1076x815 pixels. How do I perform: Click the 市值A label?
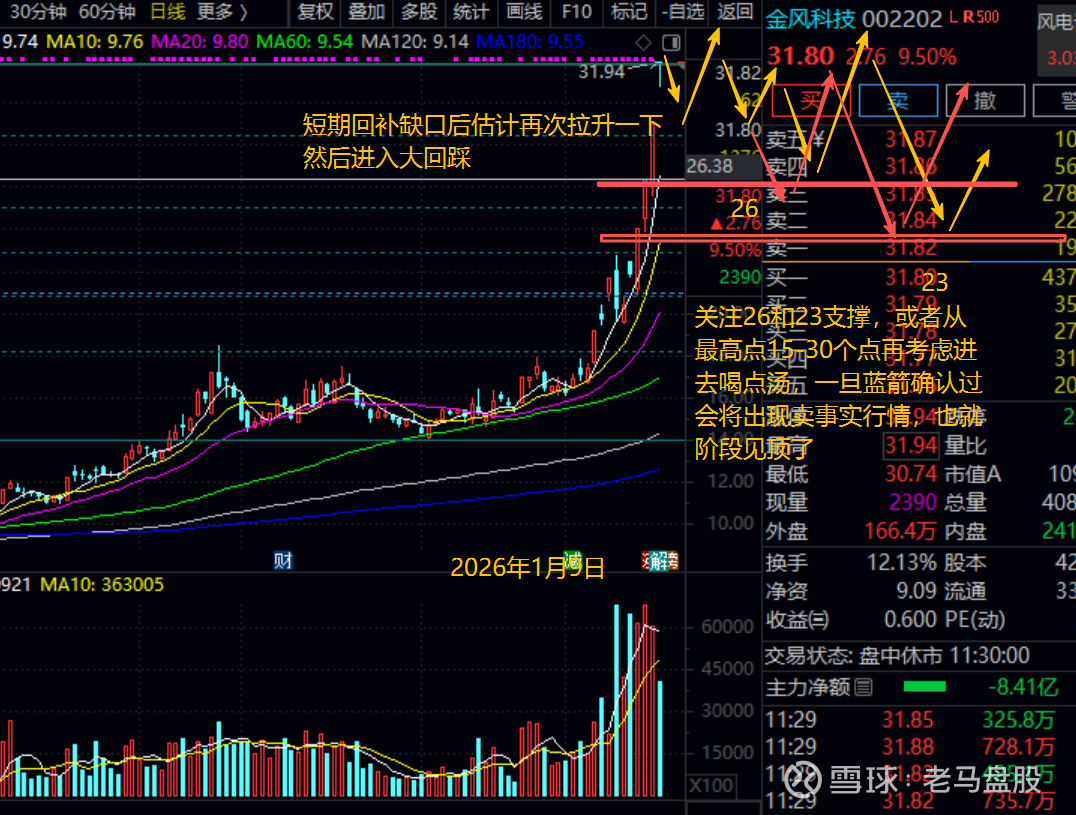(x=972, y=473)
